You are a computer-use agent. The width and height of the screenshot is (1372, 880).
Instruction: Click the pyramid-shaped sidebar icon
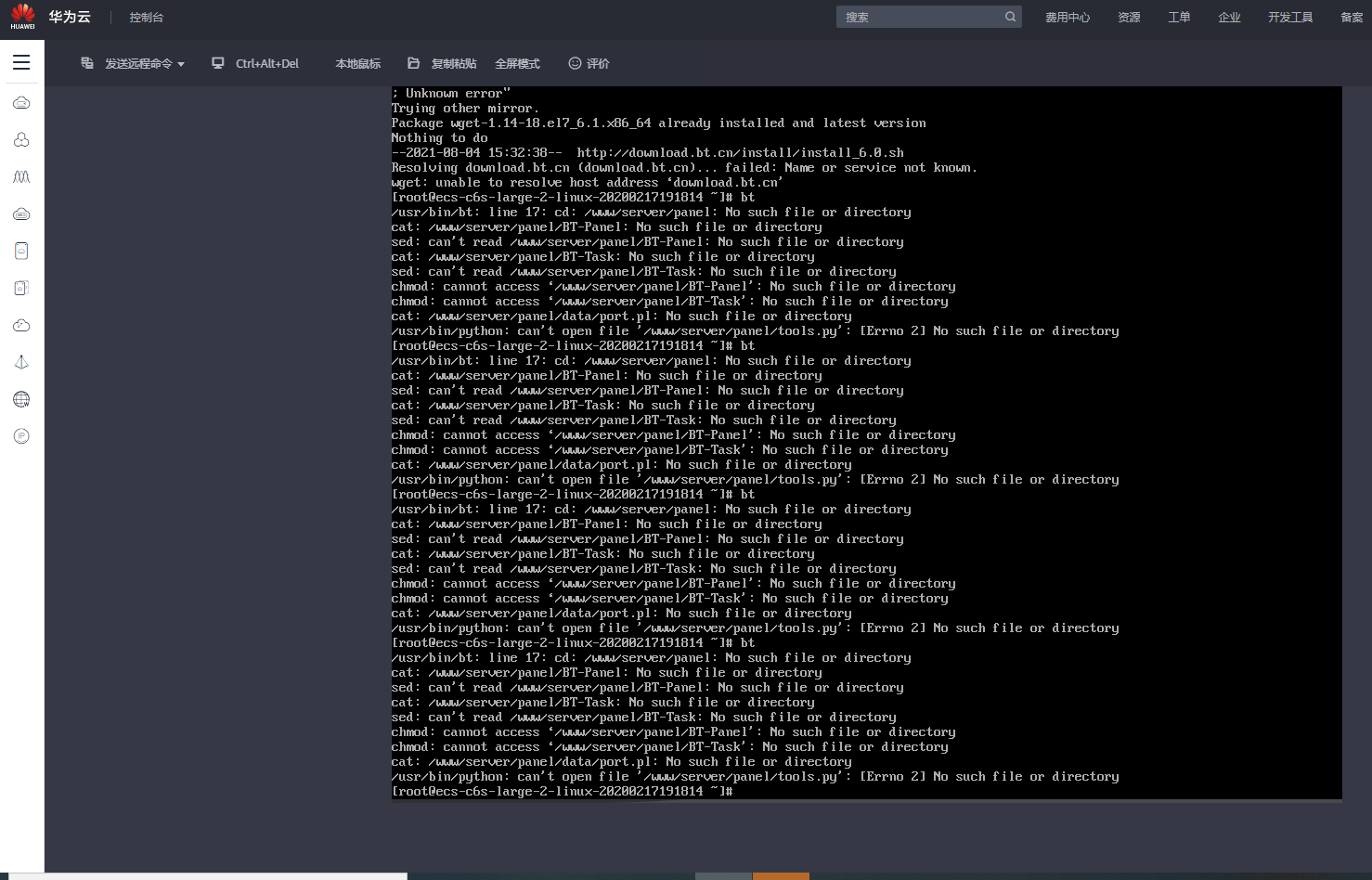(21, 362)
